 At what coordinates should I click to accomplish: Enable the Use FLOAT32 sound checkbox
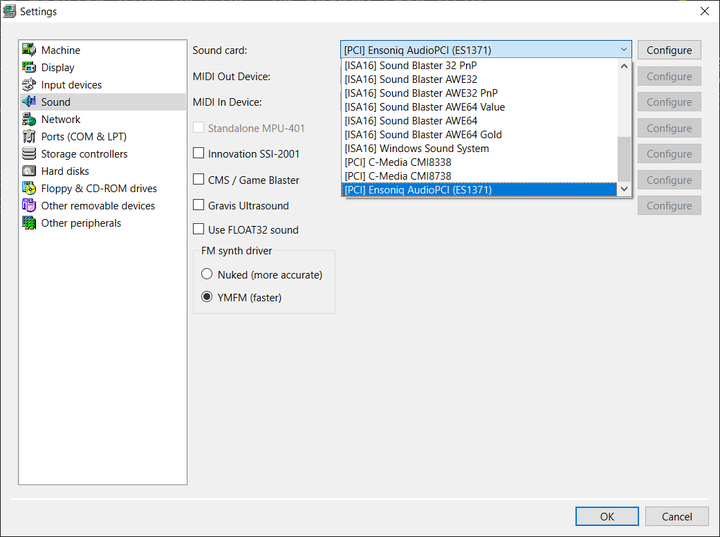198,230
